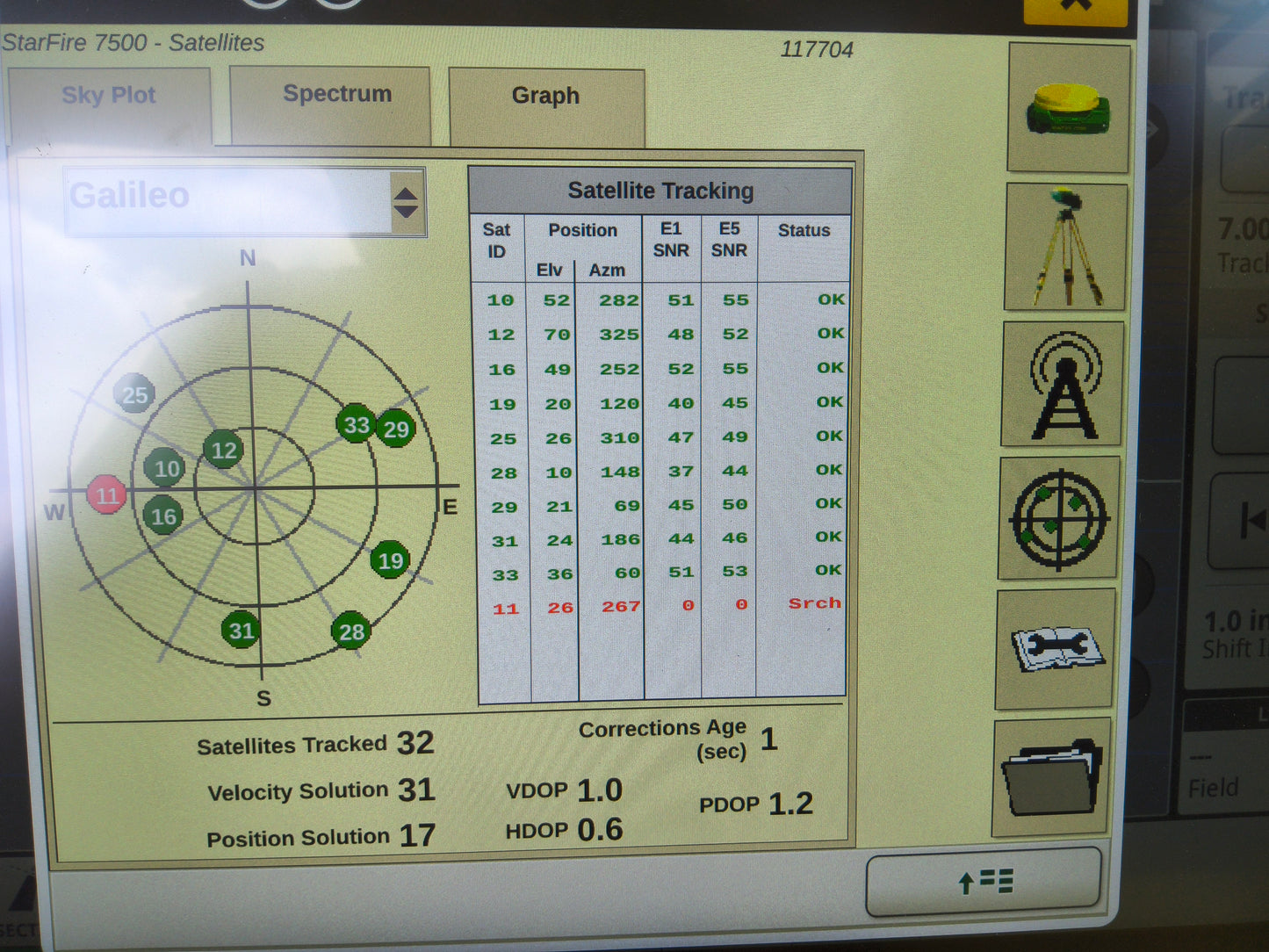Open the survey tripod icon
Screen dimensions: 1269x952
1065,247
